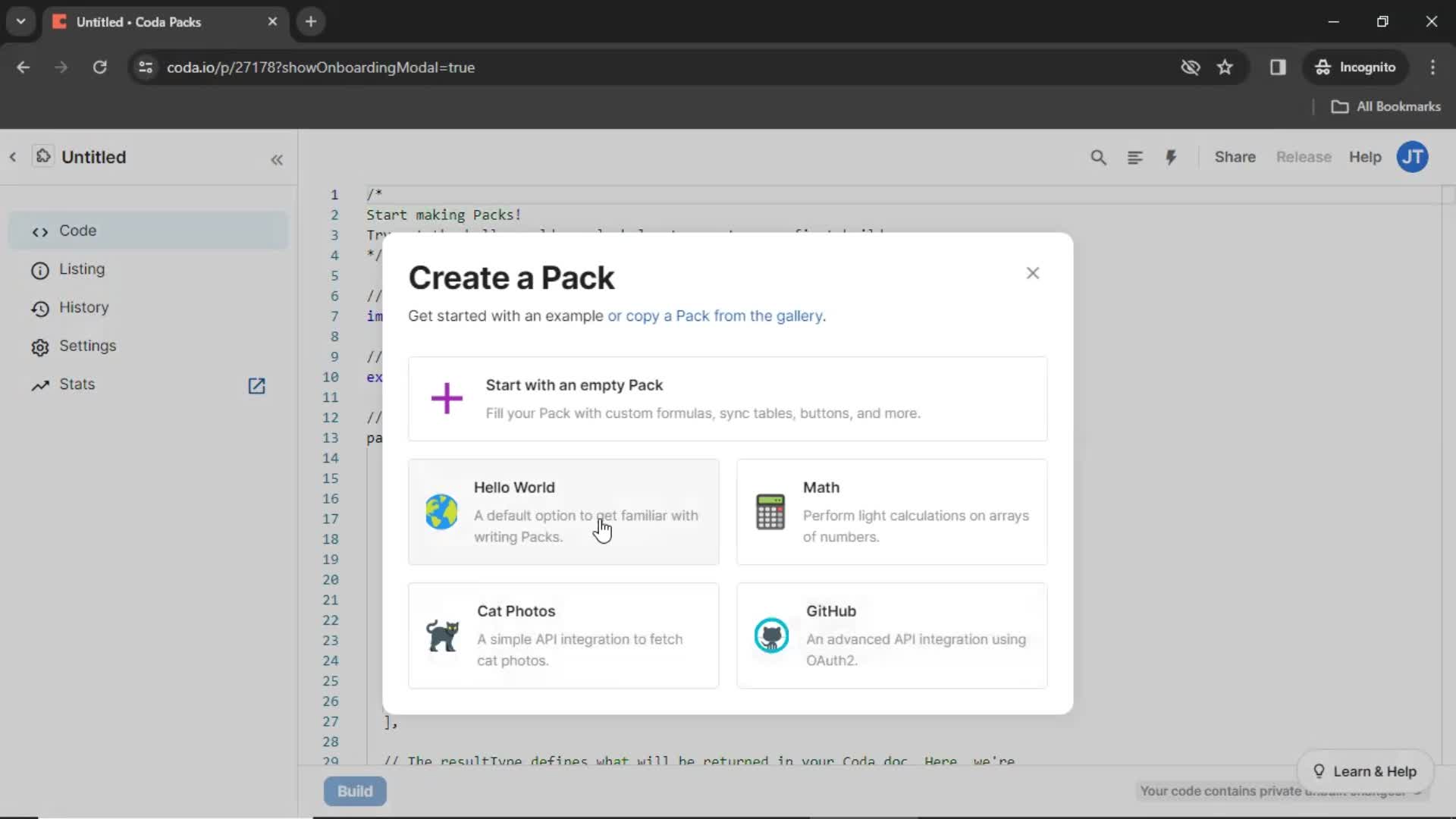Collapse the sidebar with double chevron

(x=277, y=159)
